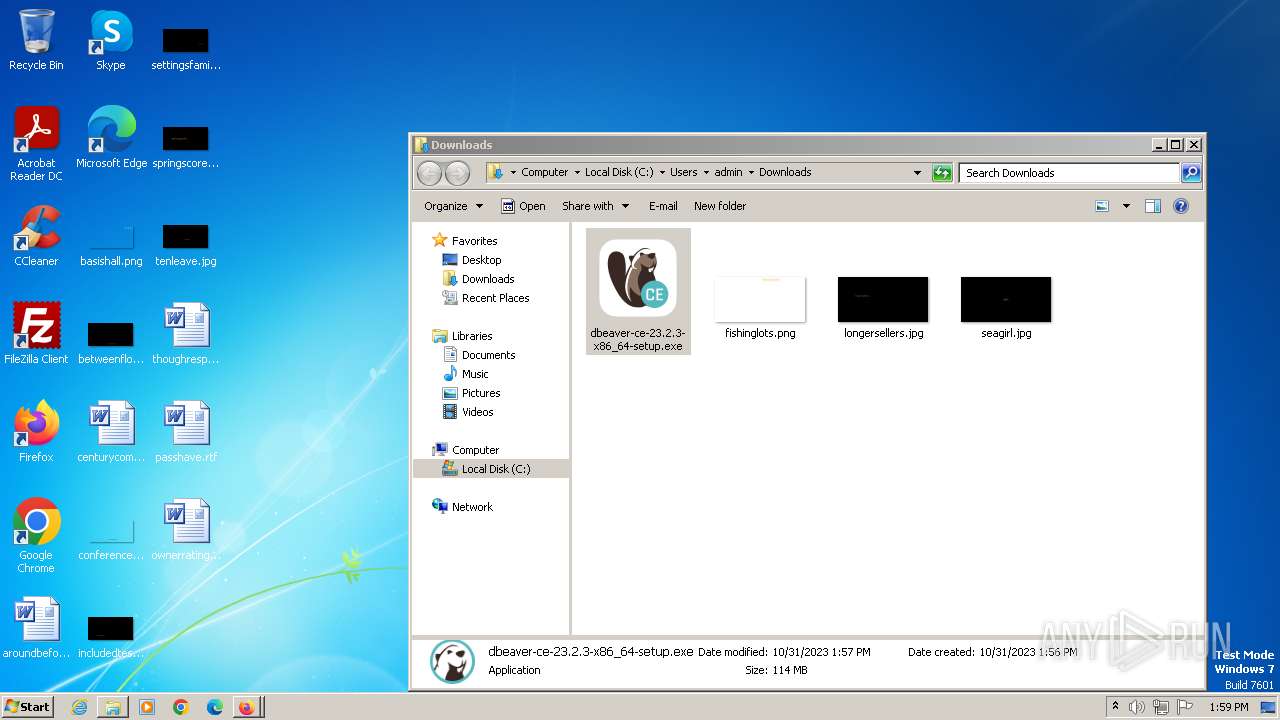Open Firefox from the taskbar

(x=246, y=707)
